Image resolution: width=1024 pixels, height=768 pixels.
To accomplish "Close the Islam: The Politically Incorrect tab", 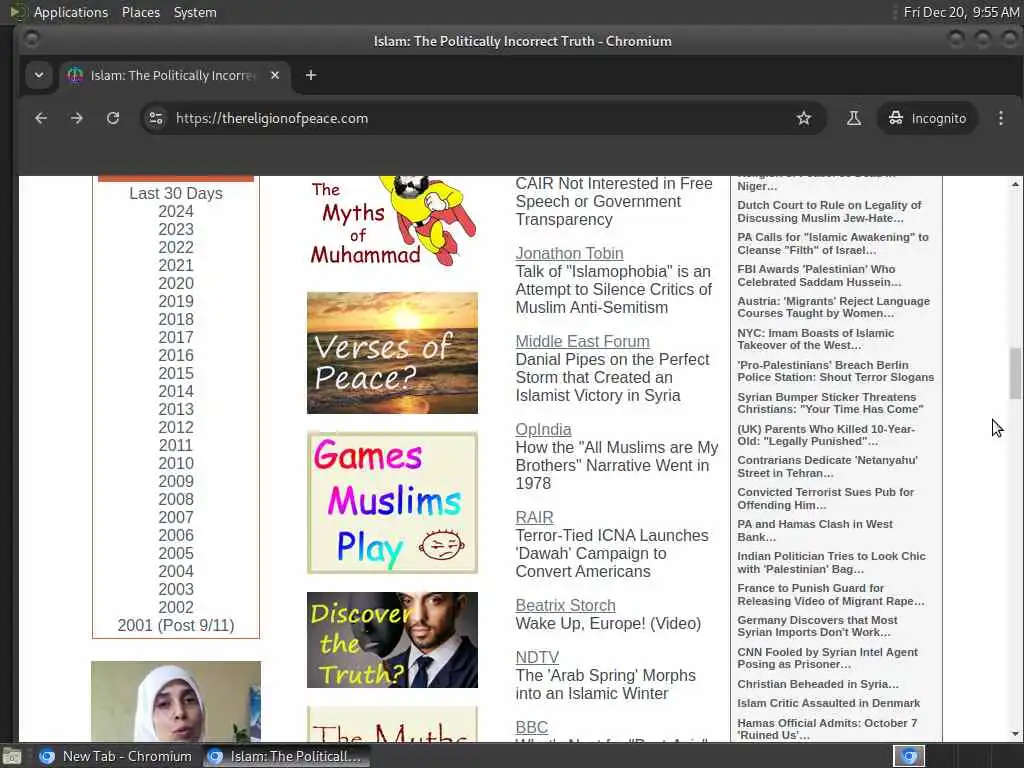I will (275, 75).
